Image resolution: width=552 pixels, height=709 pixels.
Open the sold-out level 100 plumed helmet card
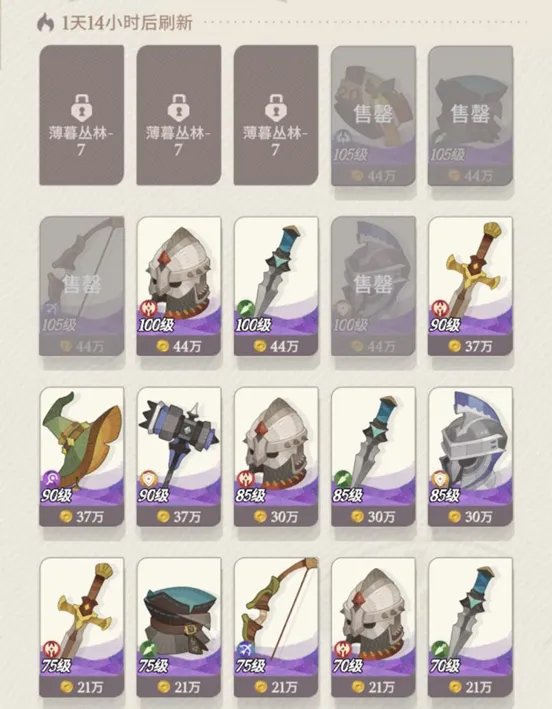[373, 286]
